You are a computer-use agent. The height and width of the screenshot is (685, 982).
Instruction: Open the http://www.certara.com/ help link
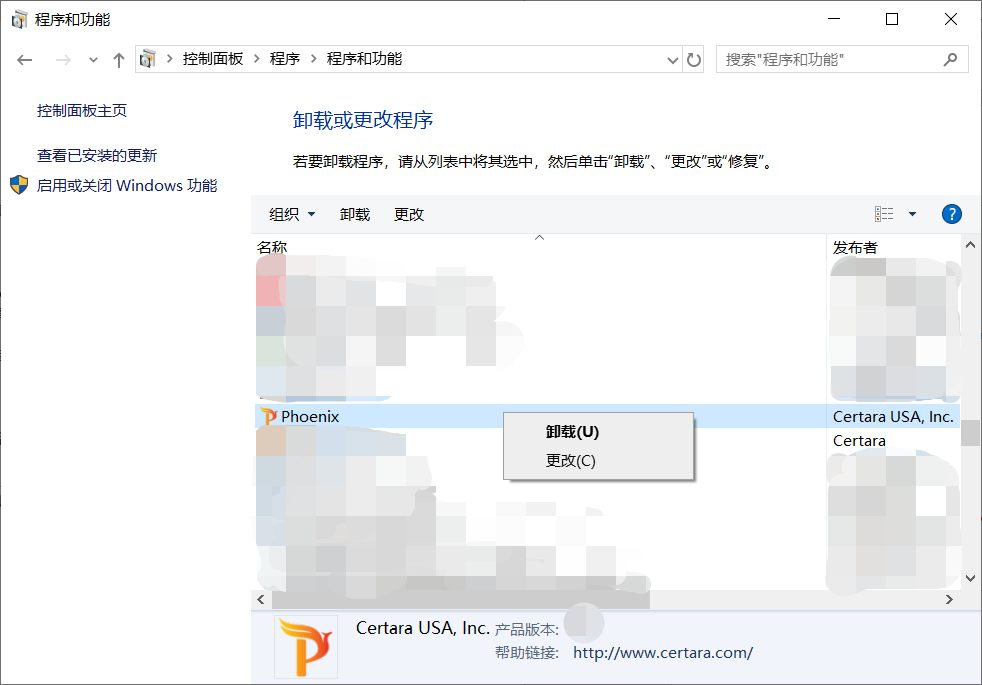point(663,652)
